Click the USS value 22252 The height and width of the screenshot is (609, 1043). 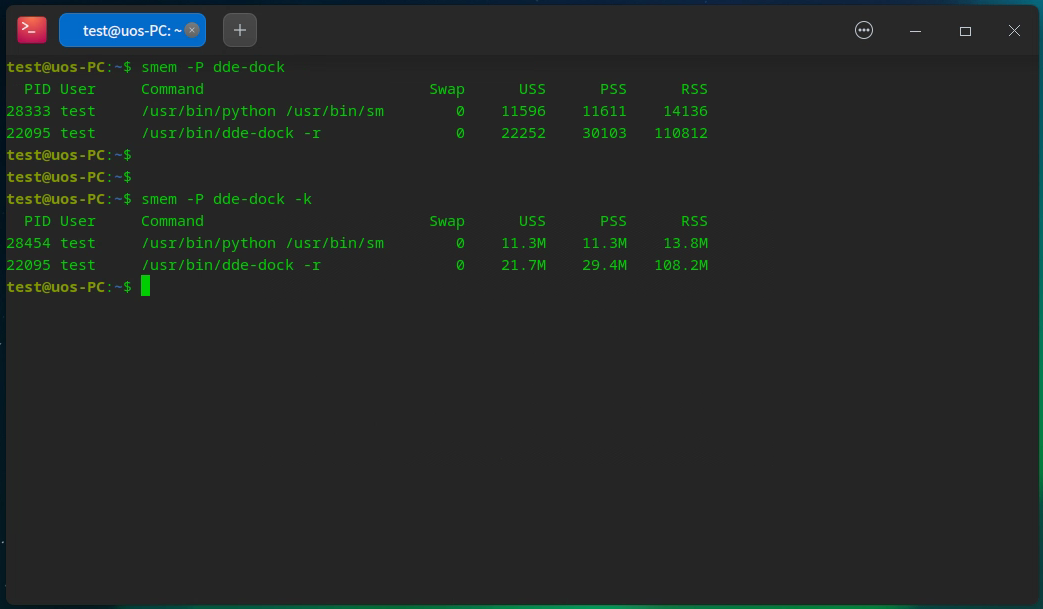tap(523, 133)
